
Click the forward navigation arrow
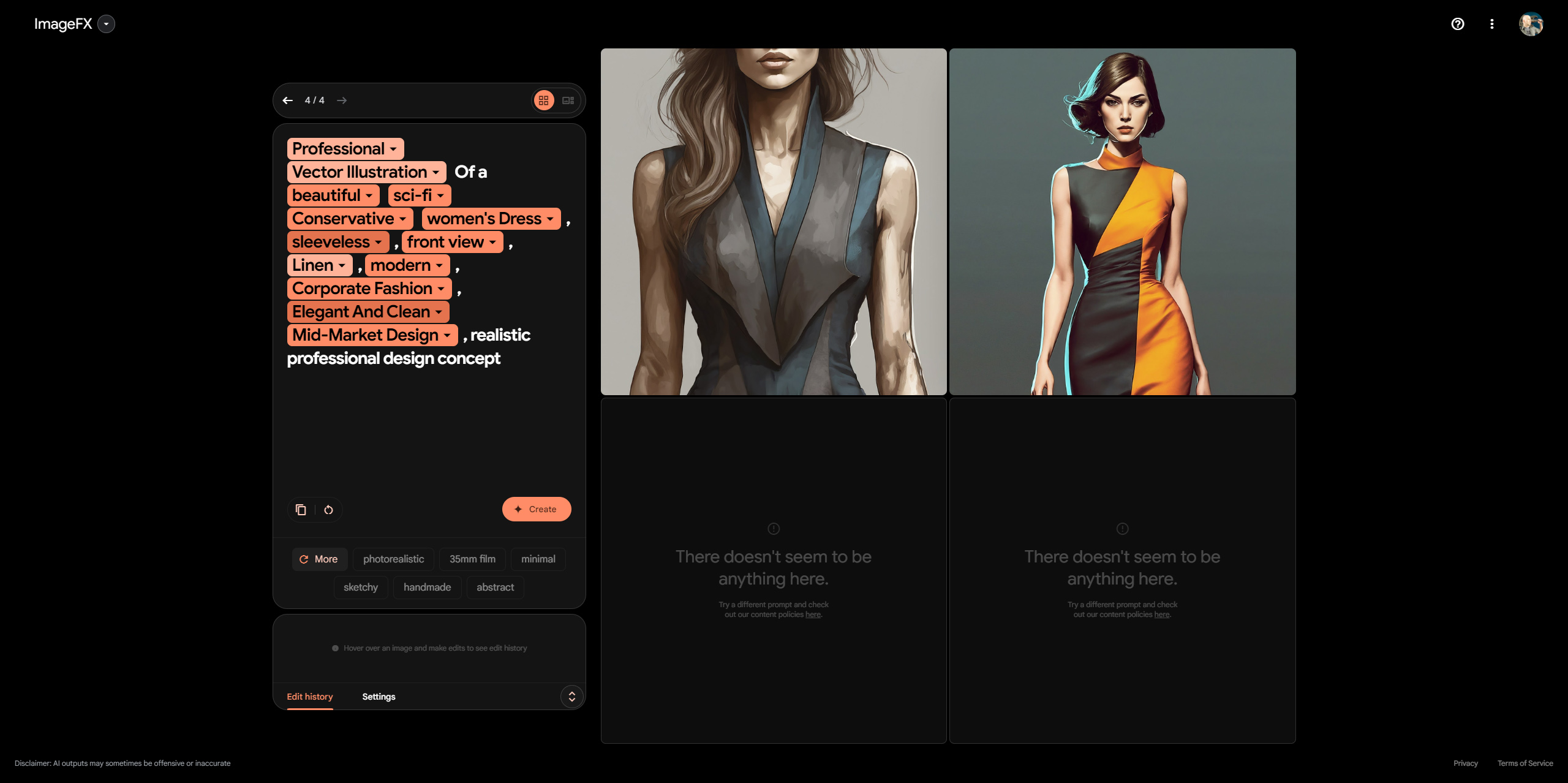coord(342,100)
